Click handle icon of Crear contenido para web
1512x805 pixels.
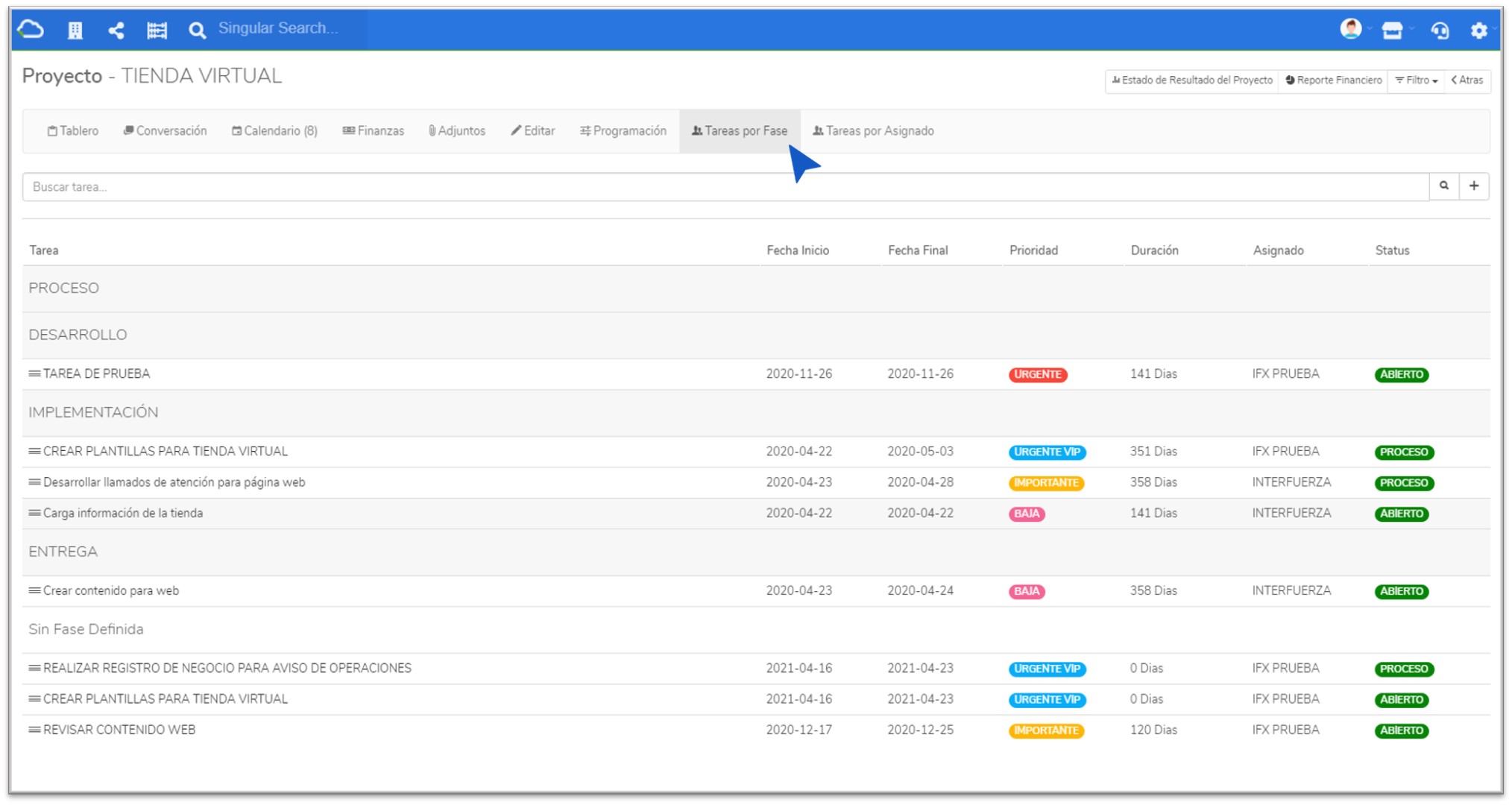[x=34, y=590]
